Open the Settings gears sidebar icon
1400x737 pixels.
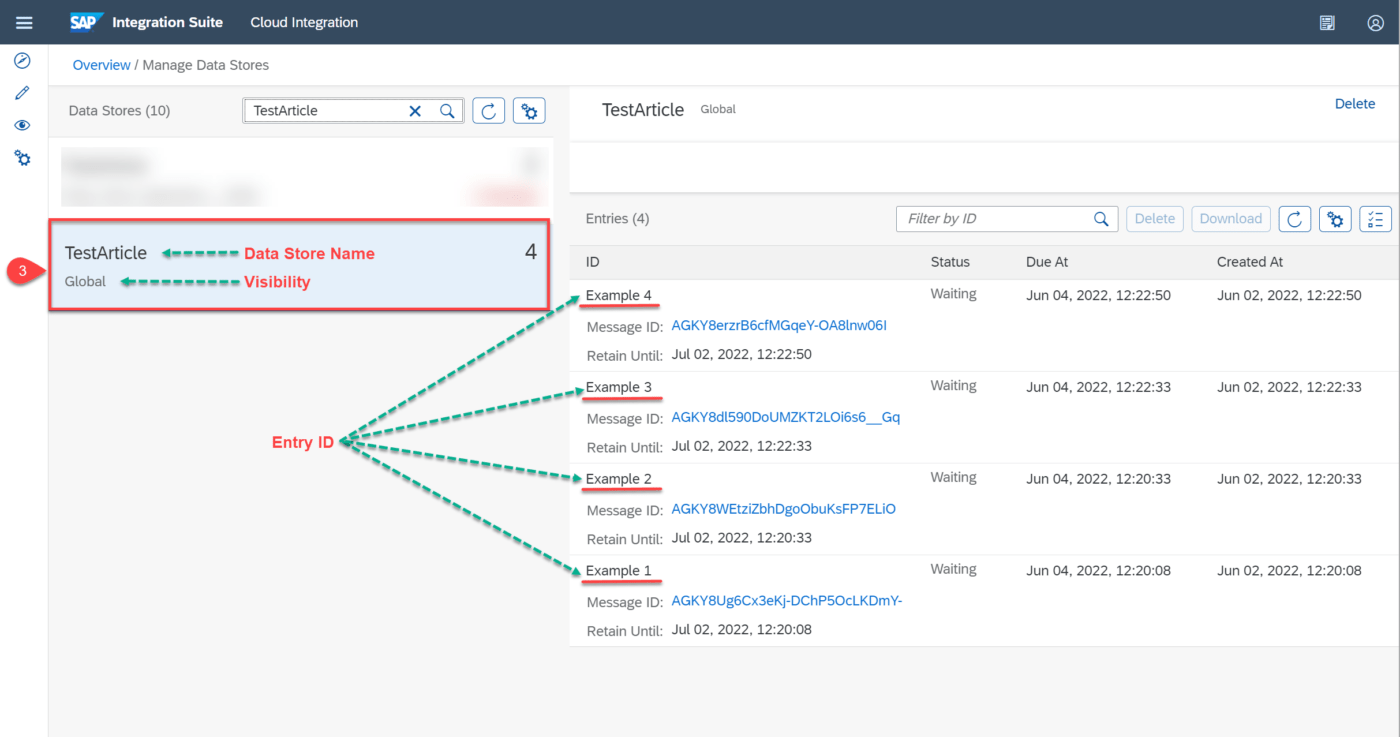pyautogui.click(x=23, y=157)
